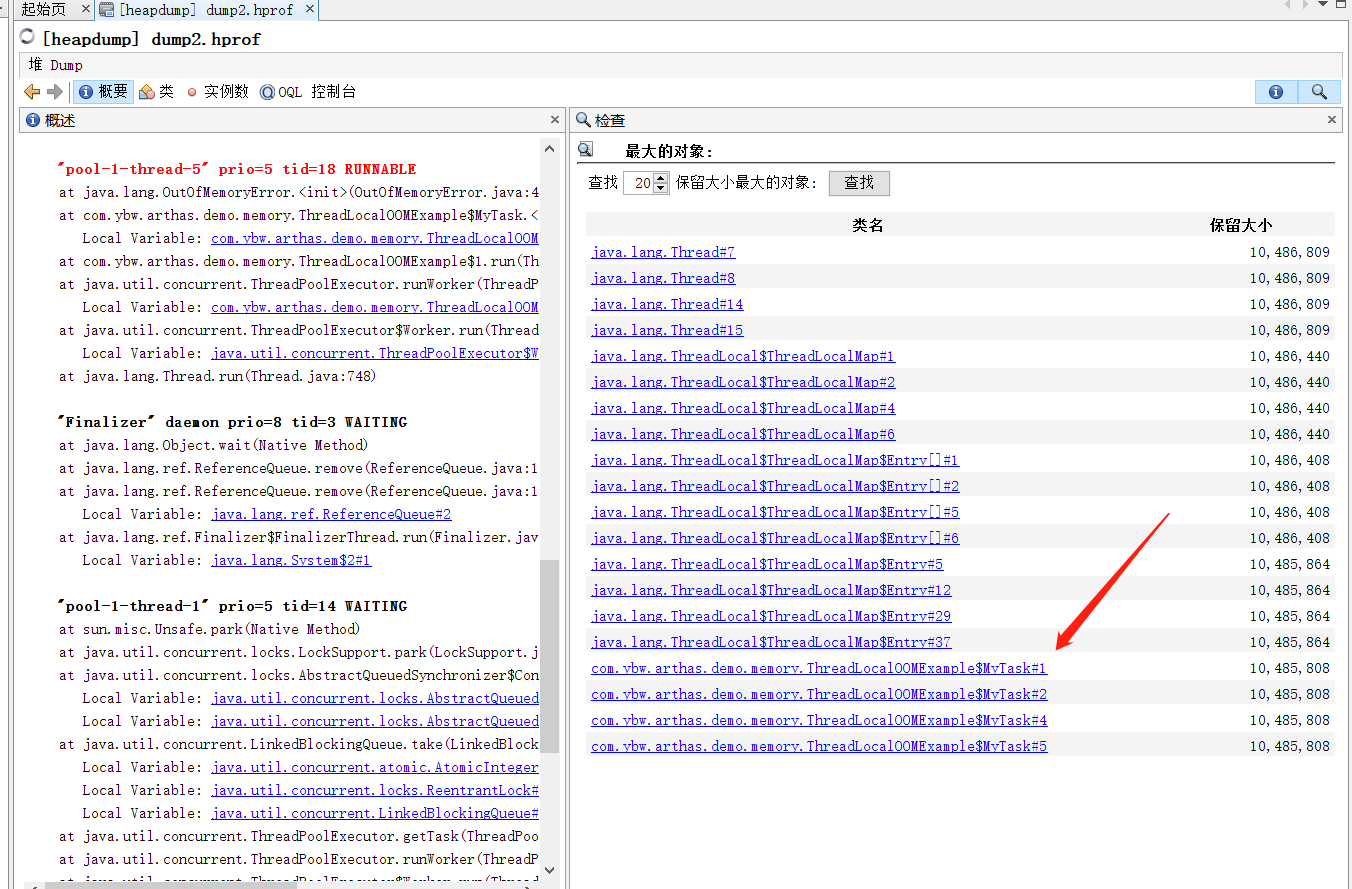The height and width of the screenshot is (889, 1352).
Task: Open the 实例数 (Instances) view
Action: tap(217, 91)
